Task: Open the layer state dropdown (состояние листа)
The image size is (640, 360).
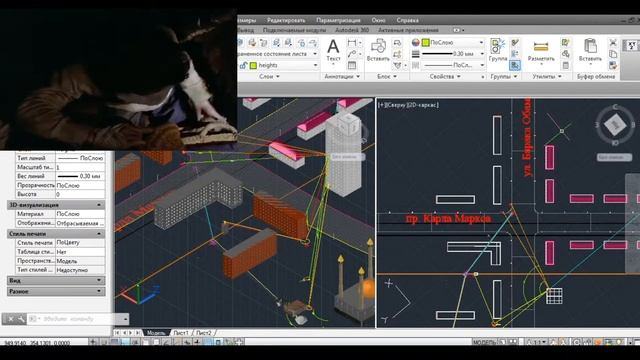Action: coord(315,54)
